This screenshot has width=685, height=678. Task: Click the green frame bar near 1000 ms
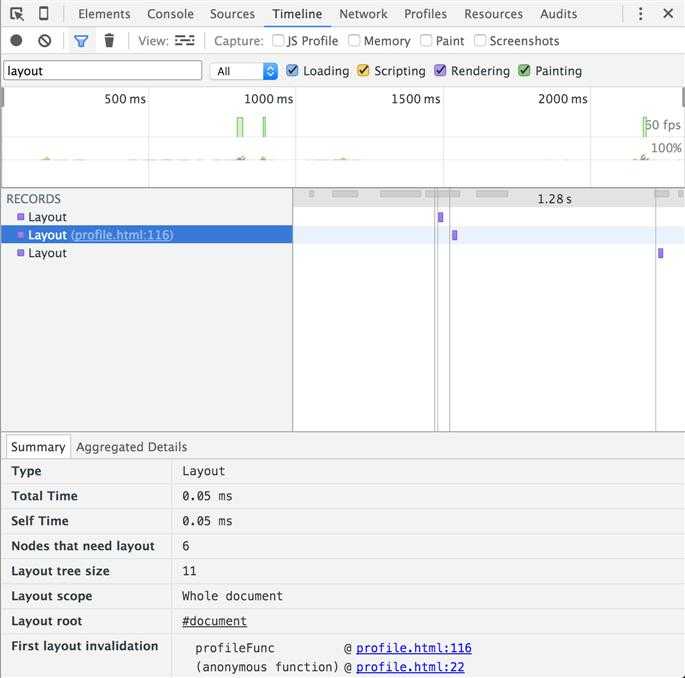tap(264, 127)
